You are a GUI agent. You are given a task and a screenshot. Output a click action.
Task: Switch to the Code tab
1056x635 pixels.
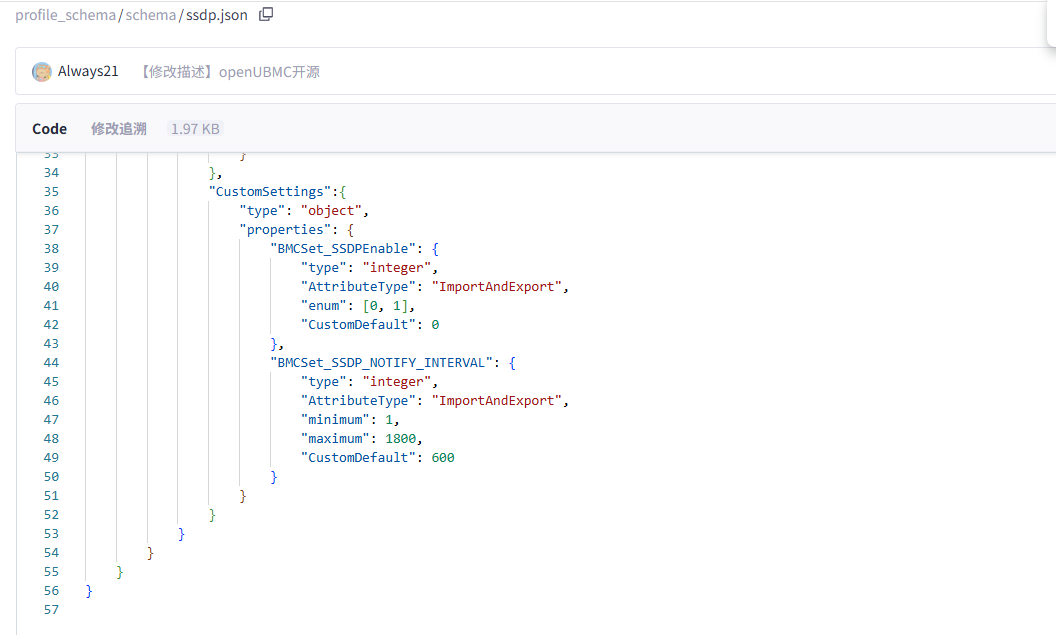(x=49, y=129)
